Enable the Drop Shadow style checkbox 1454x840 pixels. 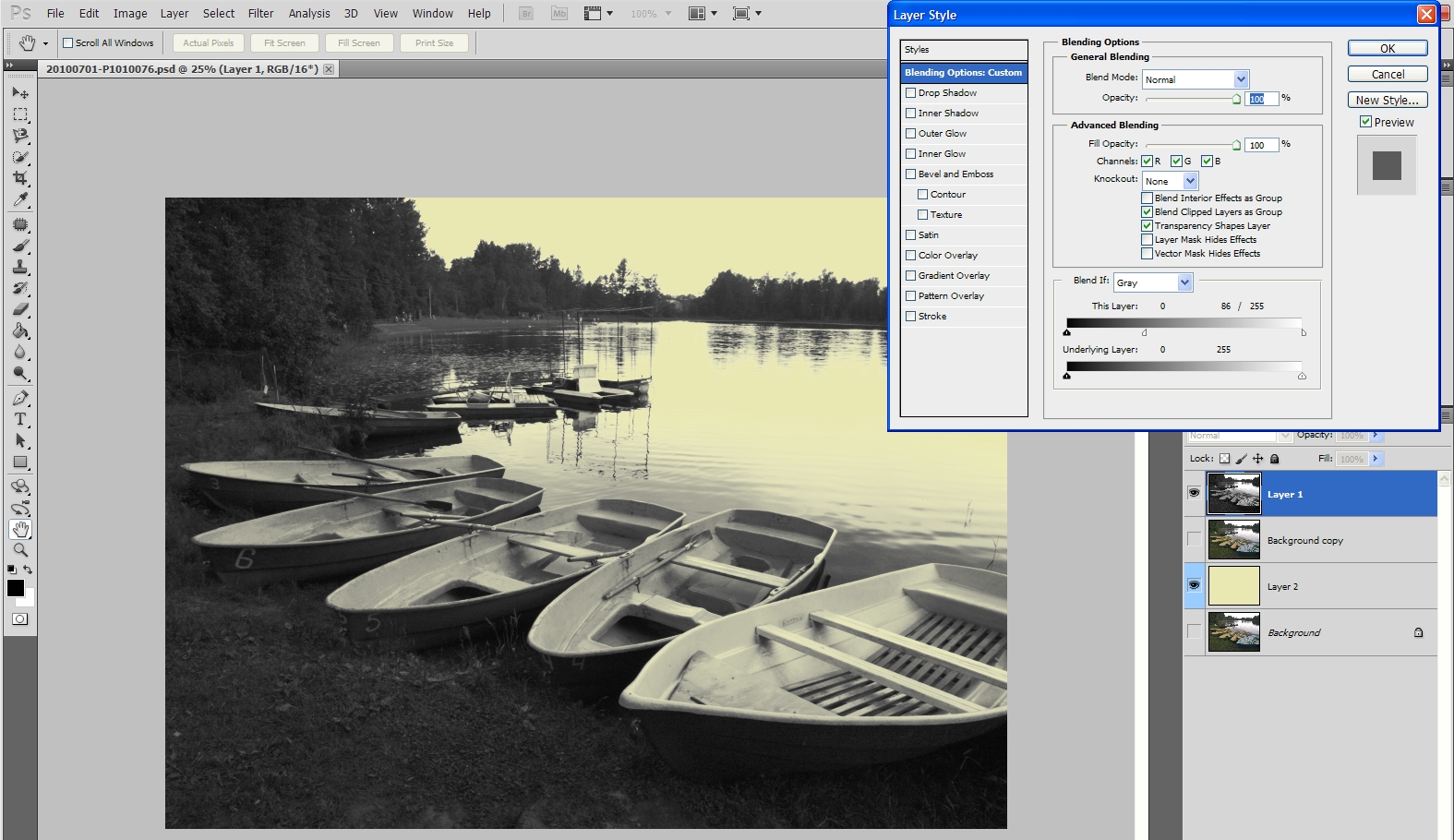pos(911,93)
